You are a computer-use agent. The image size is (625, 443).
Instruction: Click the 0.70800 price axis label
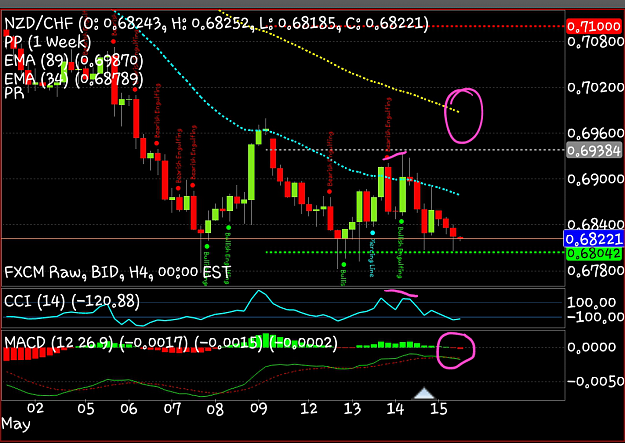pyautogui.click(x=596, y=41)
